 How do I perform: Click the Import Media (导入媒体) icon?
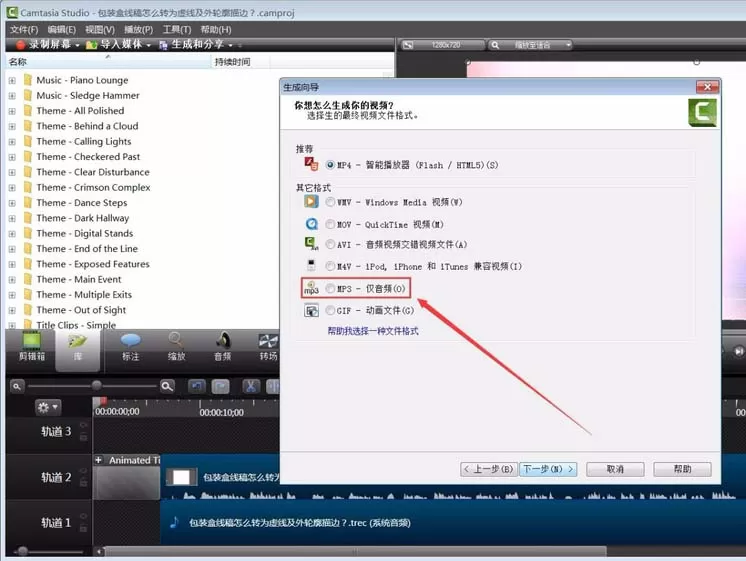pyautogui.click(x=91, y=45)
